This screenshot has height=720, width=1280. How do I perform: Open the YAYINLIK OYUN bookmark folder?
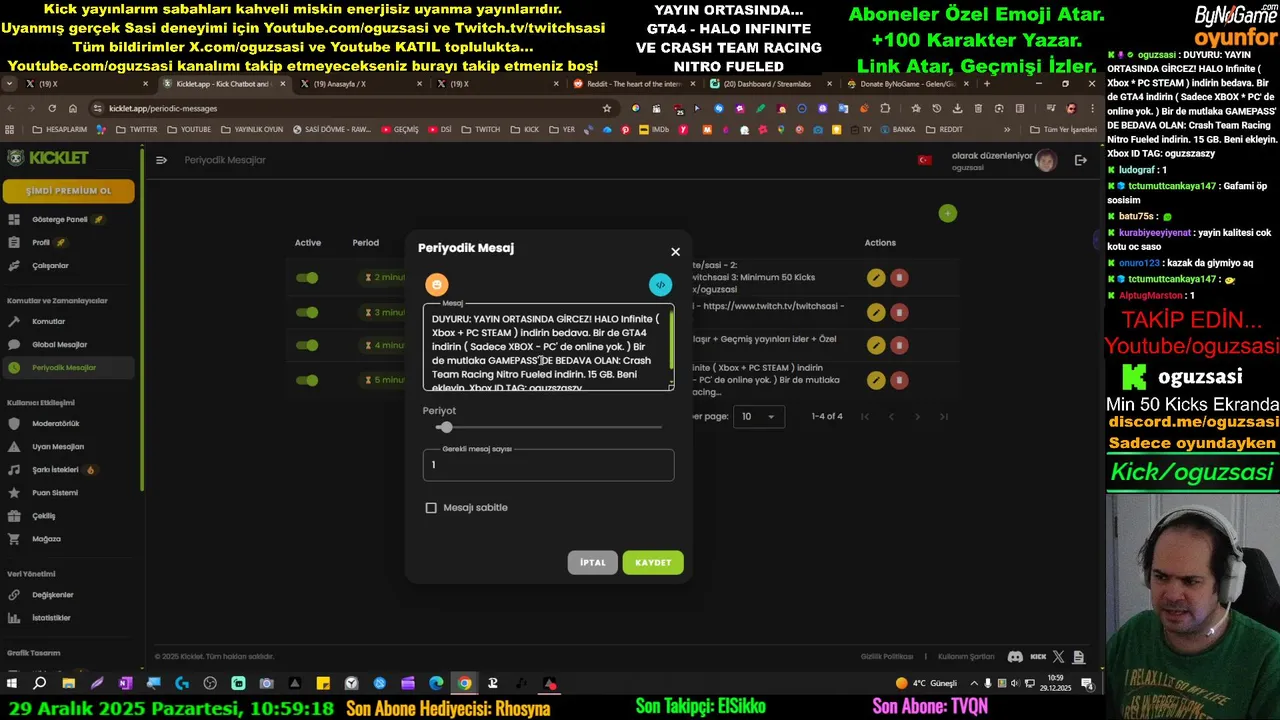[x=252, y=129]
